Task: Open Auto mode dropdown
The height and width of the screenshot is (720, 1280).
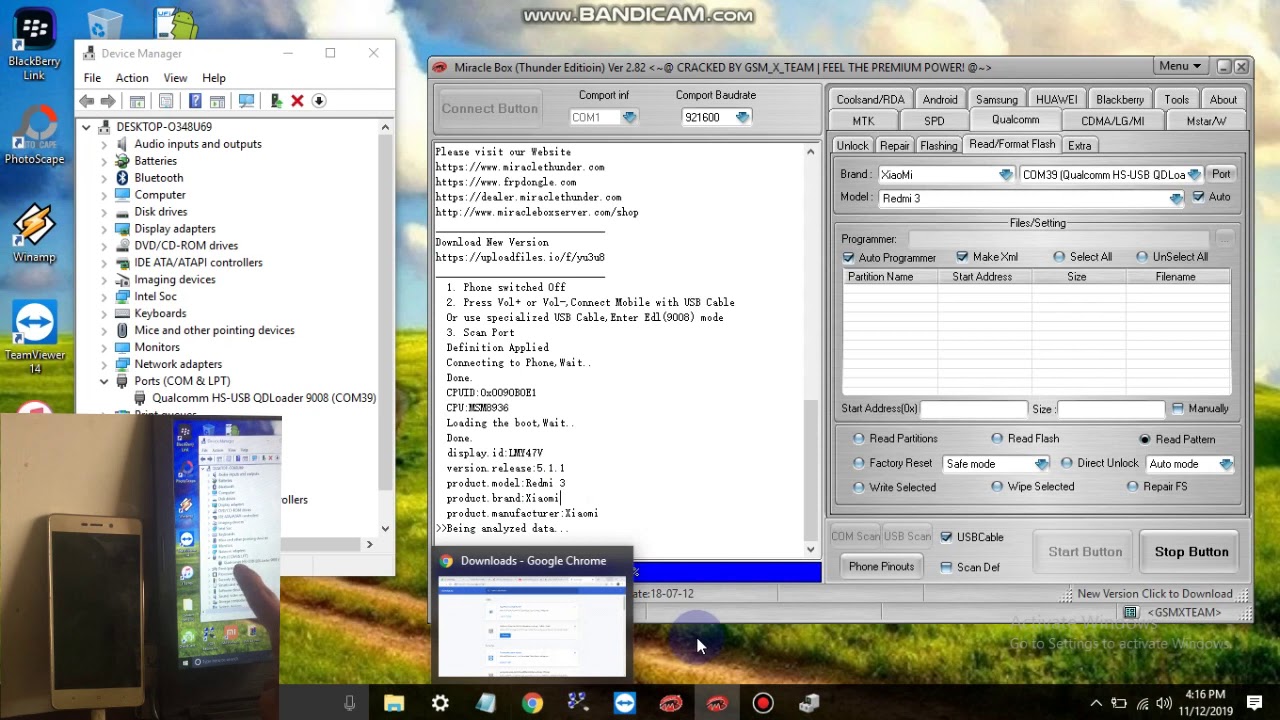Action: point(1226,464)
